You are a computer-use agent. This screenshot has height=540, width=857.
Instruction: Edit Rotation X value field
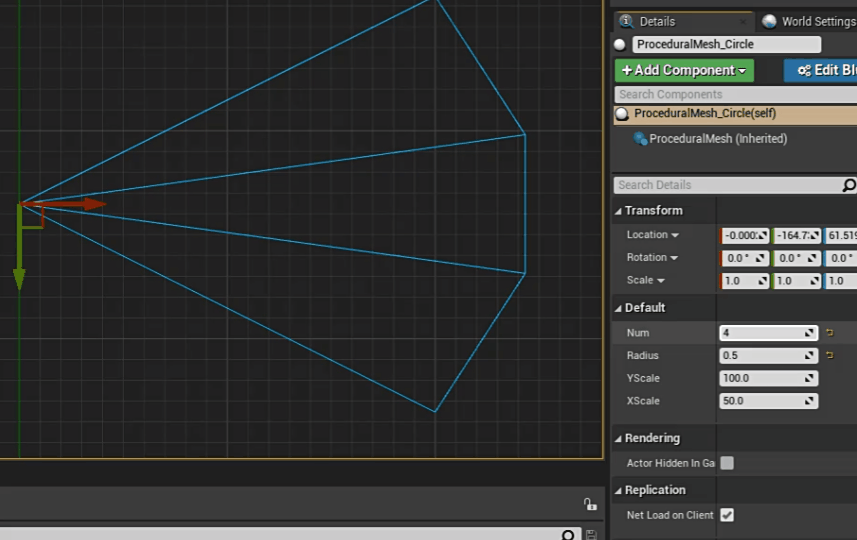tap(744, 258)
